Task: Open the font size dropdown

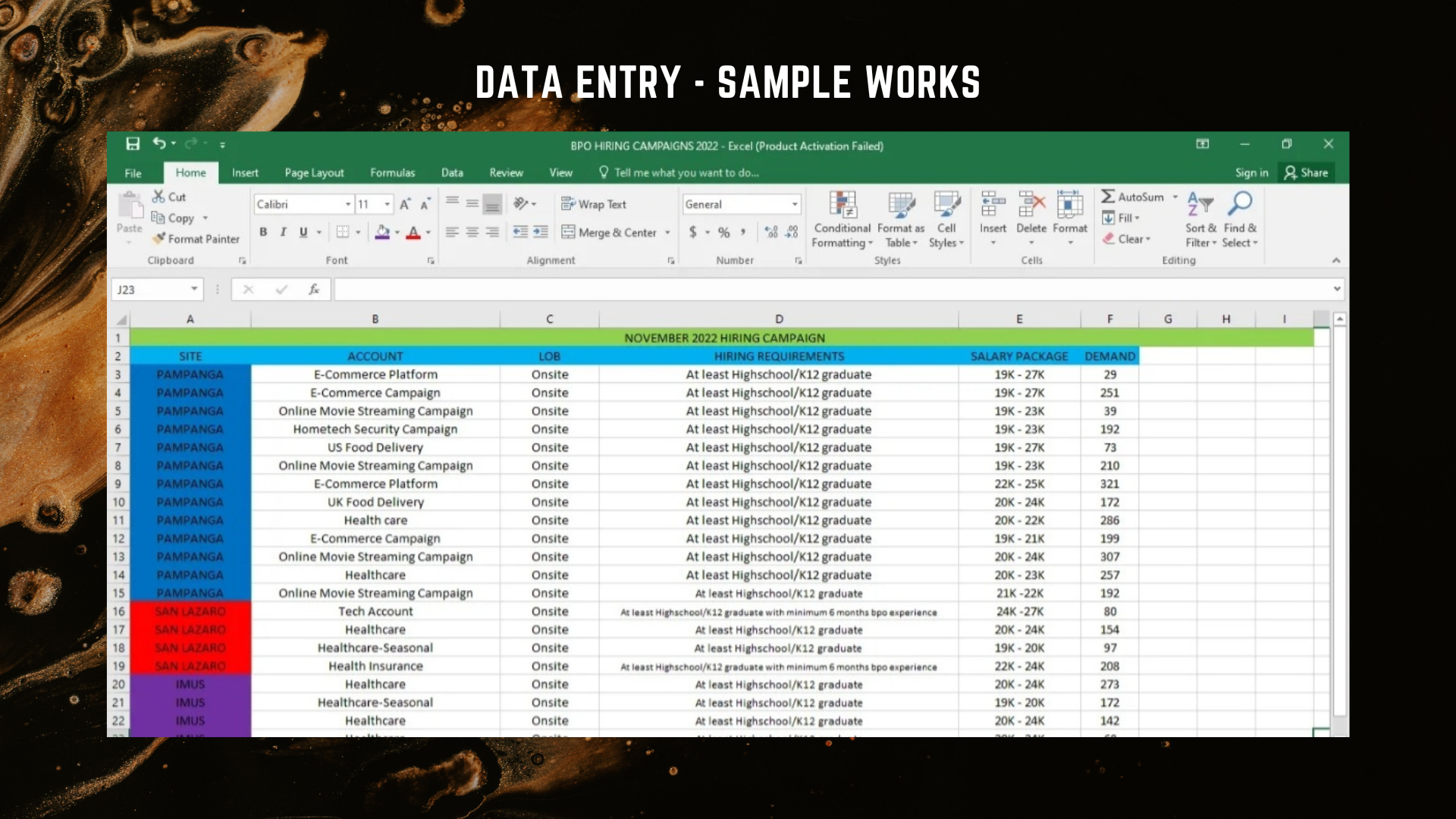Action: 388,204
